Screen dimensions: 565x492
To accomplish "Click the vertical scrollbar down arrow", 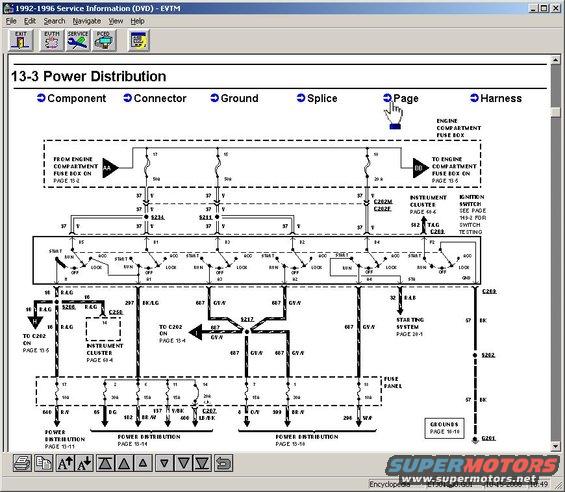I will [x=556, y=447].
